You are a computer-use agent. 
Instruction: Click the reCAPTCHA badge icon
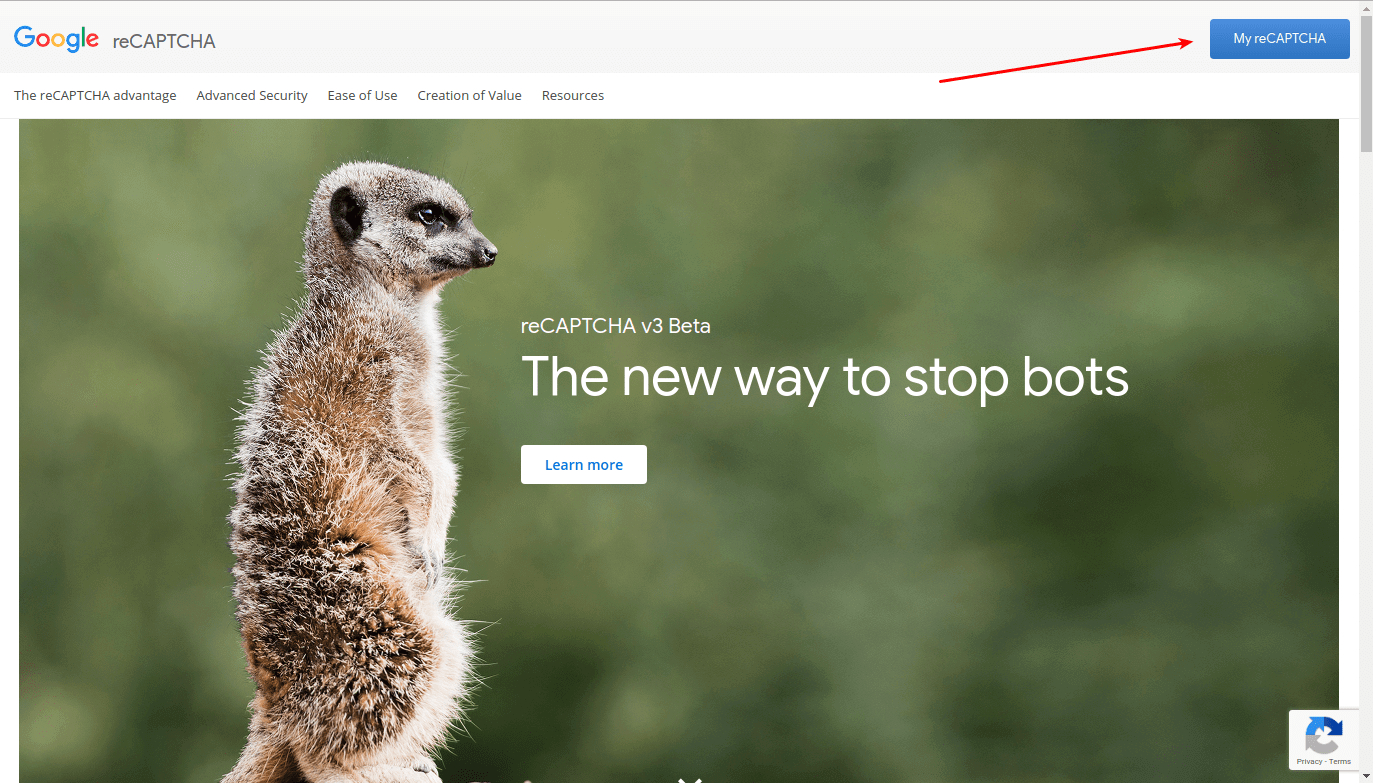click(x=1323, y=735)
